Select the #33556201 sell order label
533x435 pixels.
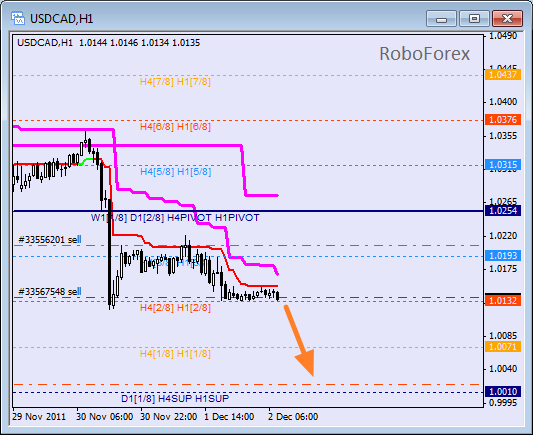coord(50,240)
